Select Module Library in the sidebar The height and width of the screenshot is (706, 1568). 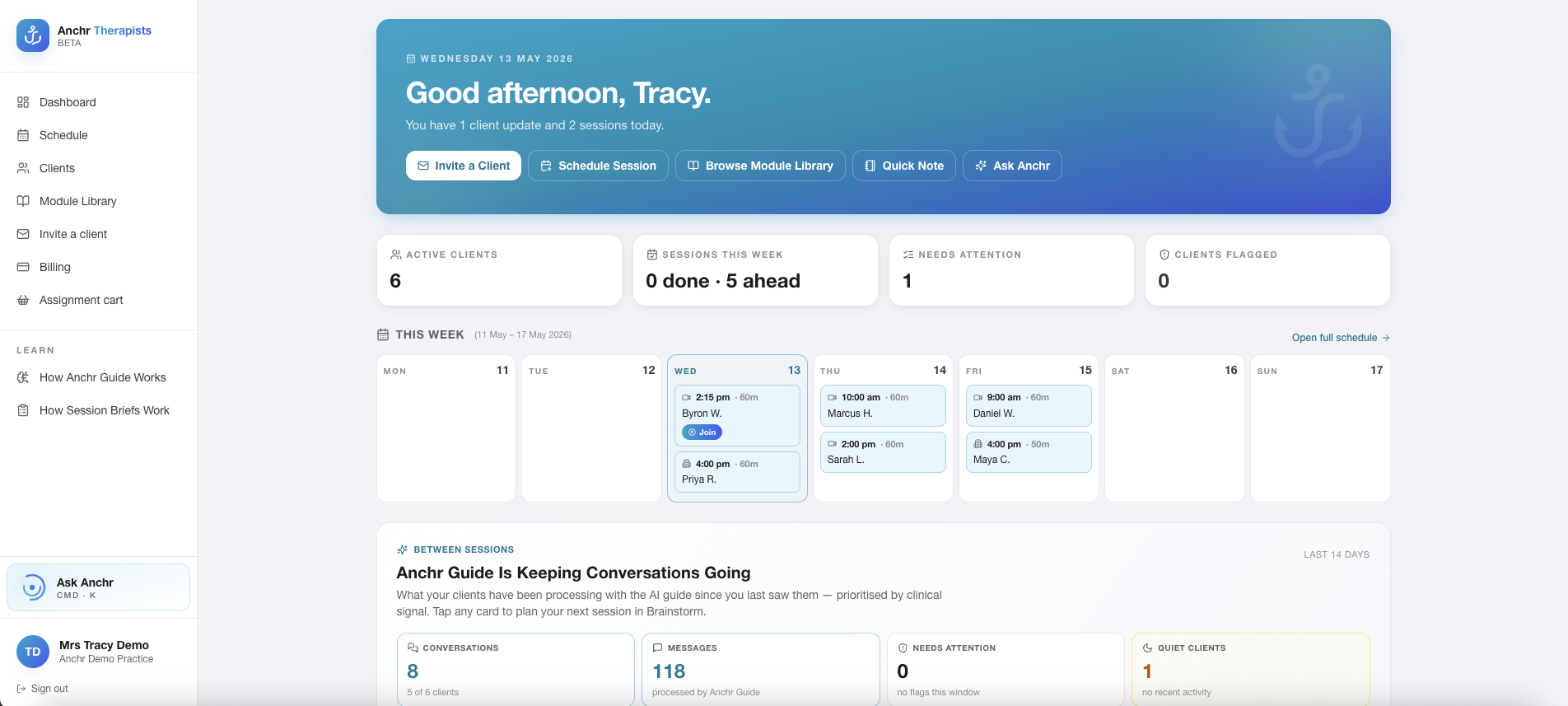click(x=98, y=201)
